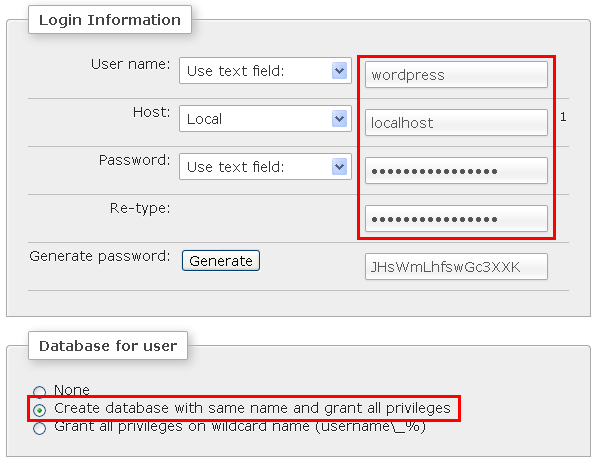The height and width of the screenshot is (463, 599).
Task: Focus the localhost host field
Action: [x=456, y=123]
